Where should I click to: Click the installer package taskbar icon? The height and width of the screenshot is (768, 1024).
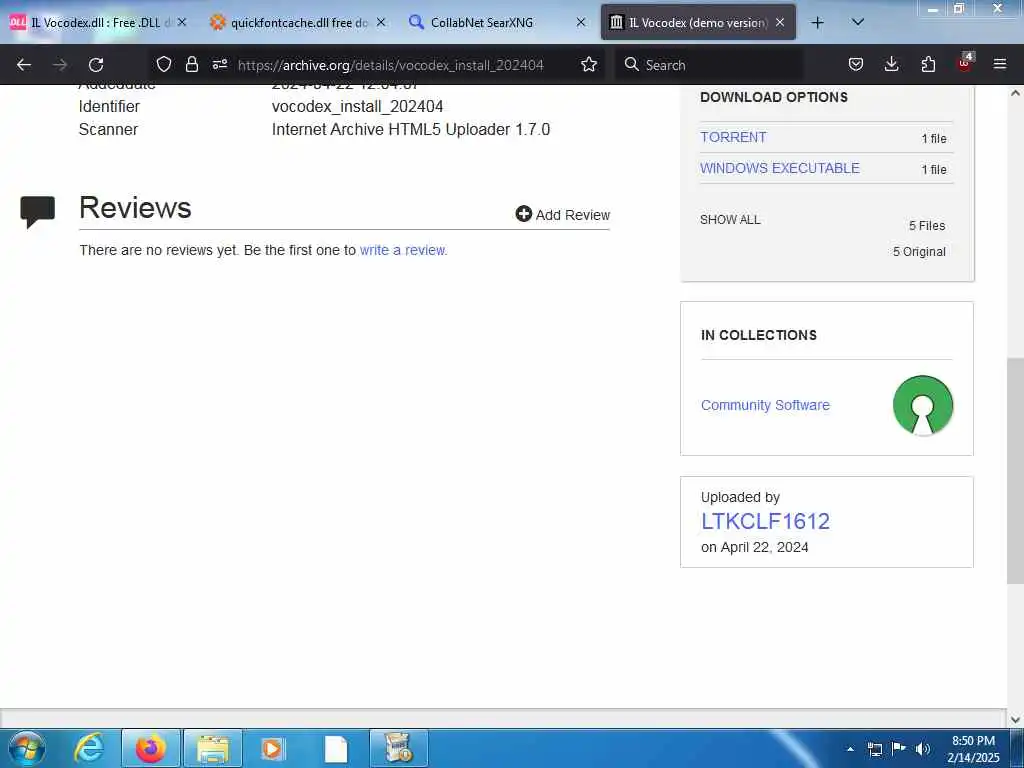(x=398, y=748)
